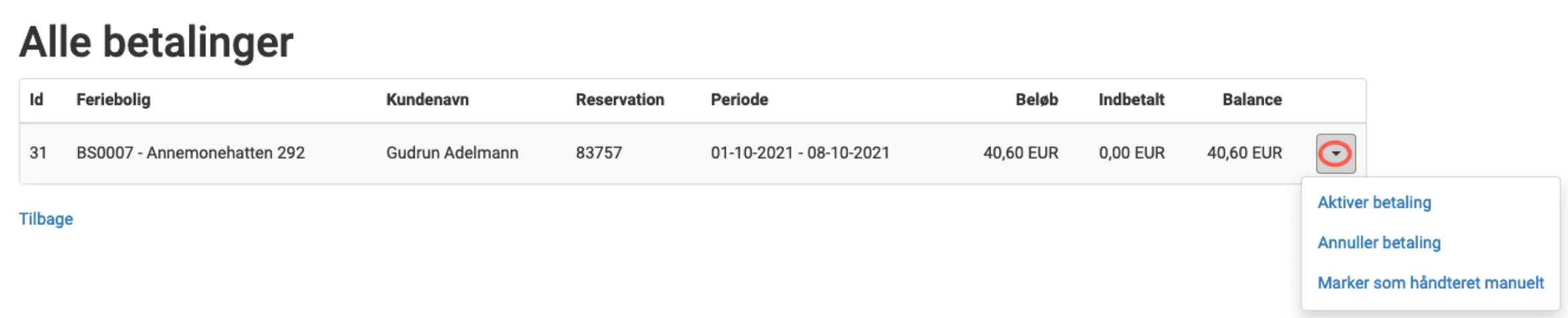Viewport: 1568px width, 318px height.
Task: Go back via the Tilbage link
Action: point(45,219)
